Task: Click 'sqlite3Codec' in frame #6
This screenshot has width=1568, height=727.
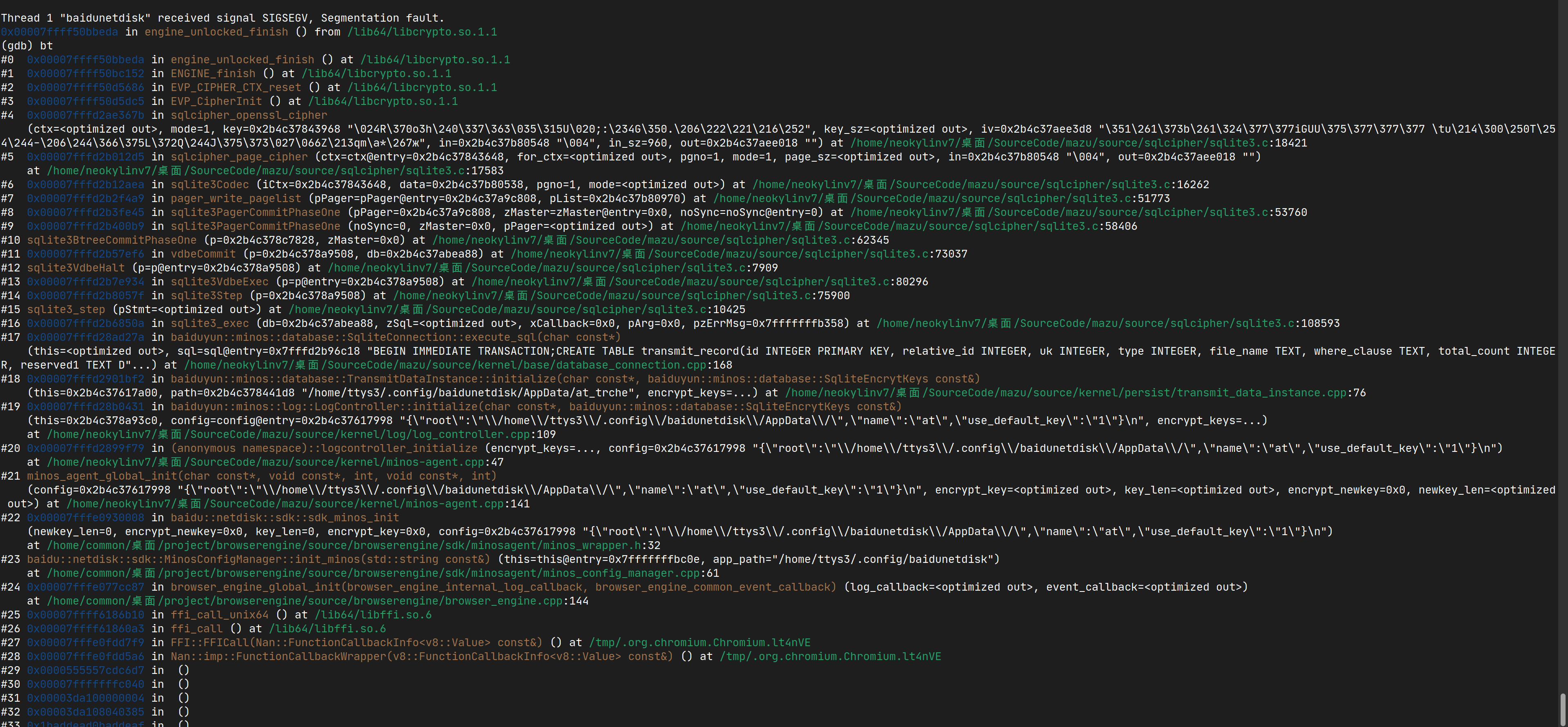Action: [209, 185]
